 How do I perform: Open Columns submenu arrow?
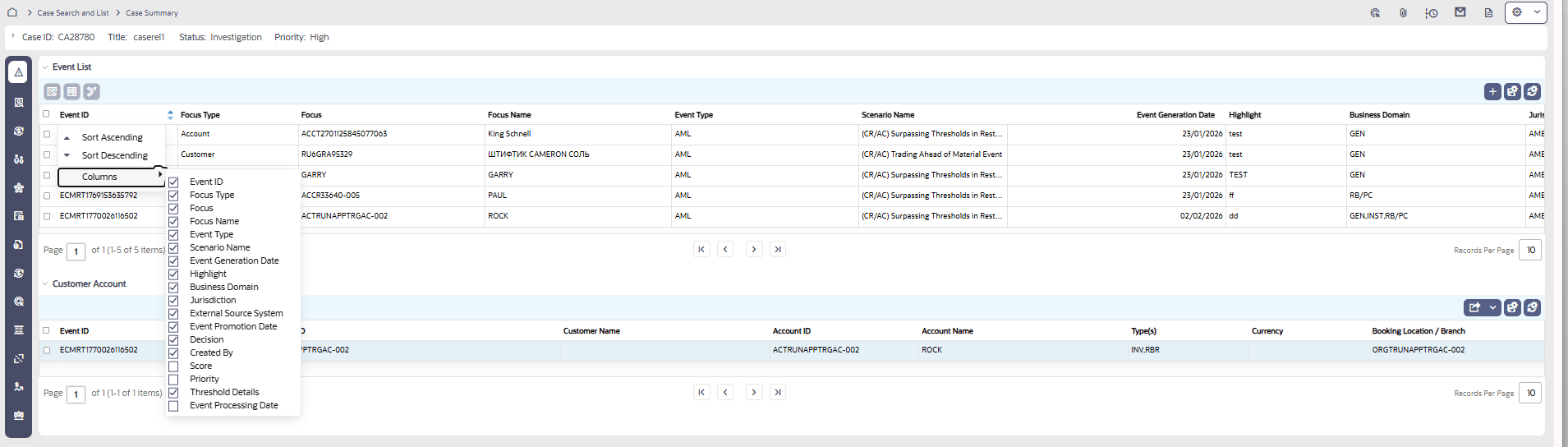(160, 175)
